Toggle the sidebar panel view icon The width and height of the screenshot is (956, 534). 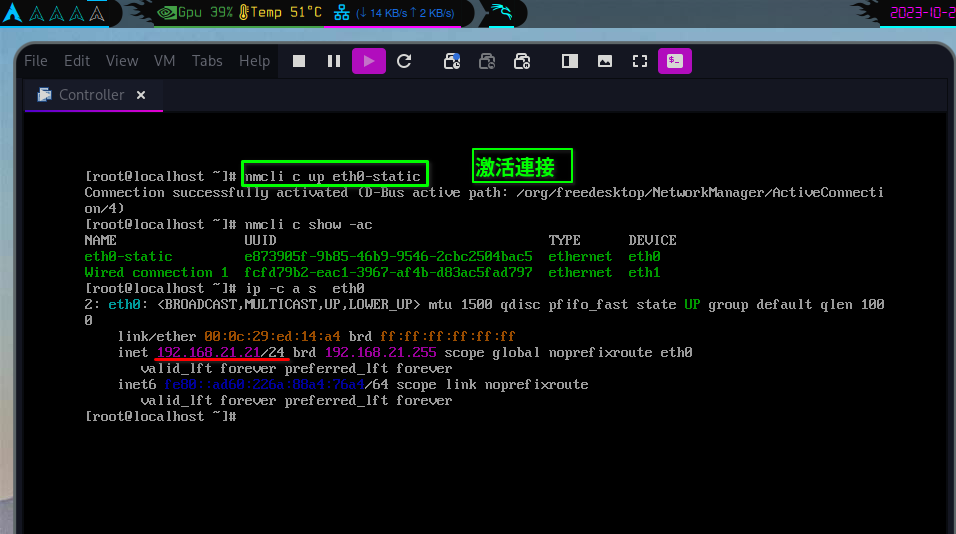coord(570,61)
